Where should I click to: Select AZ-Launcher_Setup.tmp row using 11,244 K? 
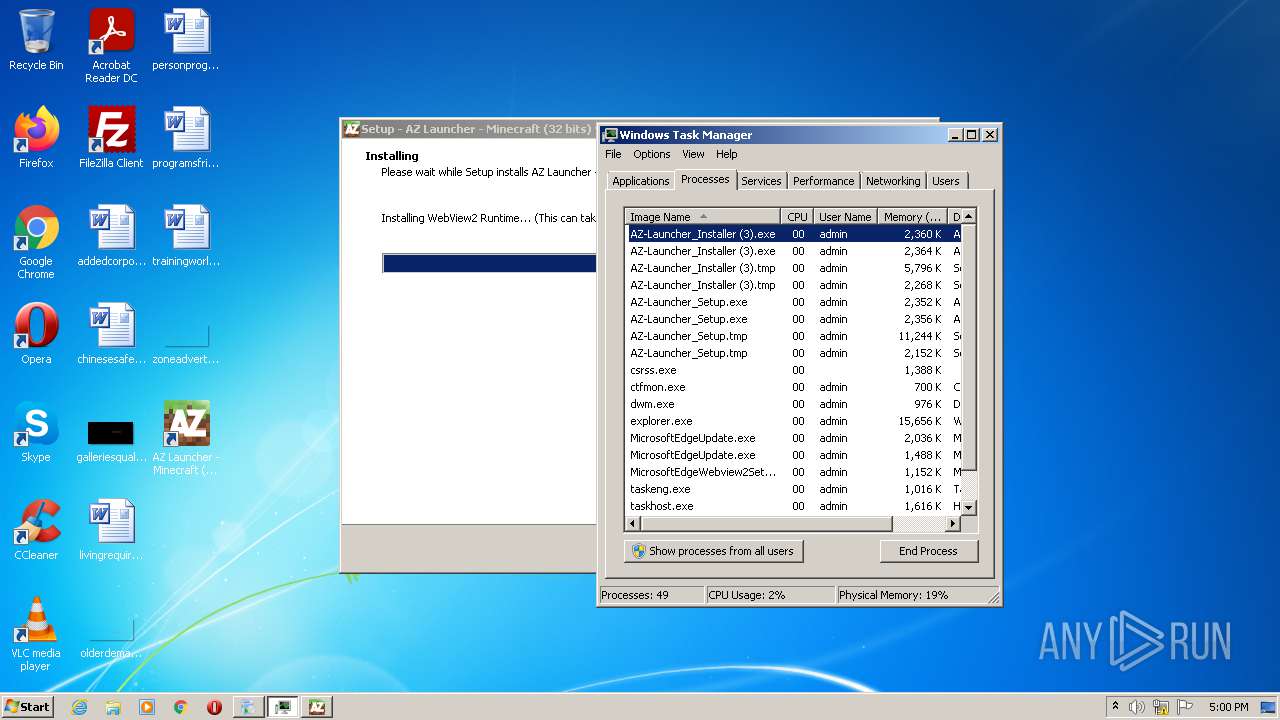click(794, 336)
